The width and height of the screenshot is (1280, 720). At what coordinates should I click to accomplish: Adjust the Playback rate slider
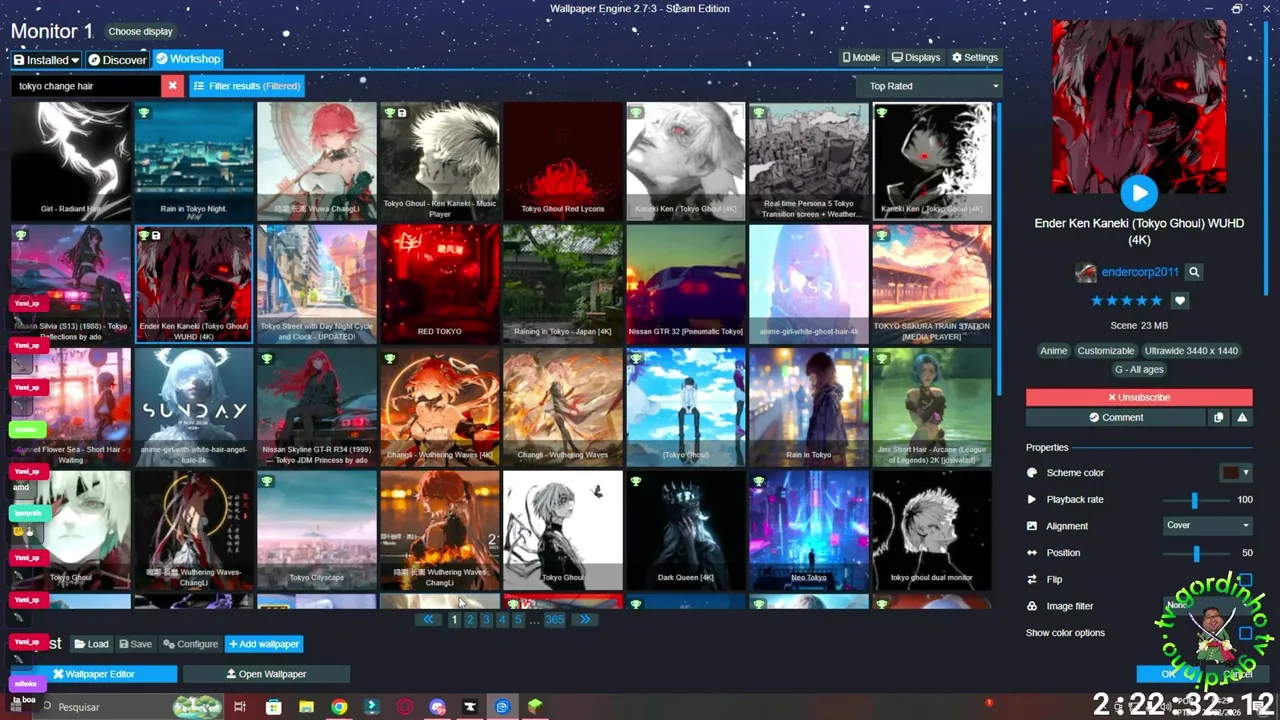point(1194,500)
